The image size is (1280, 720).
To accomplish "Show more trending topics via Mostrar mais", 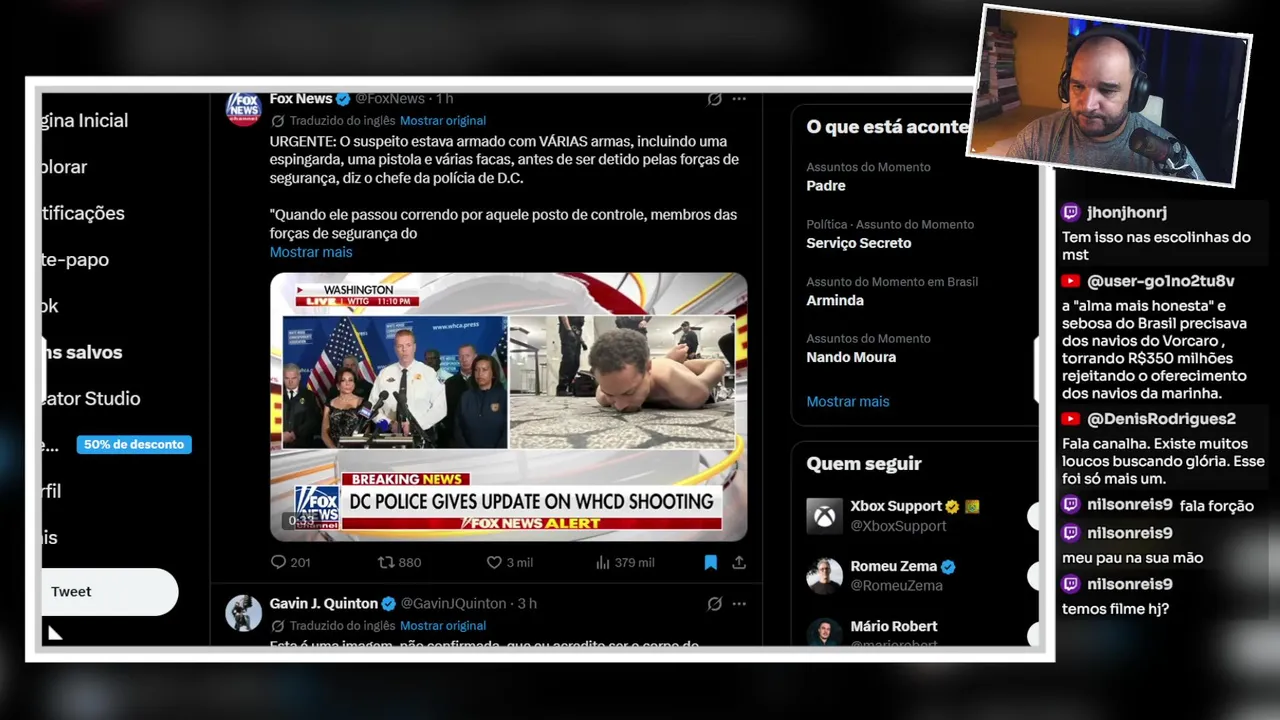I will tap(848, 401).
